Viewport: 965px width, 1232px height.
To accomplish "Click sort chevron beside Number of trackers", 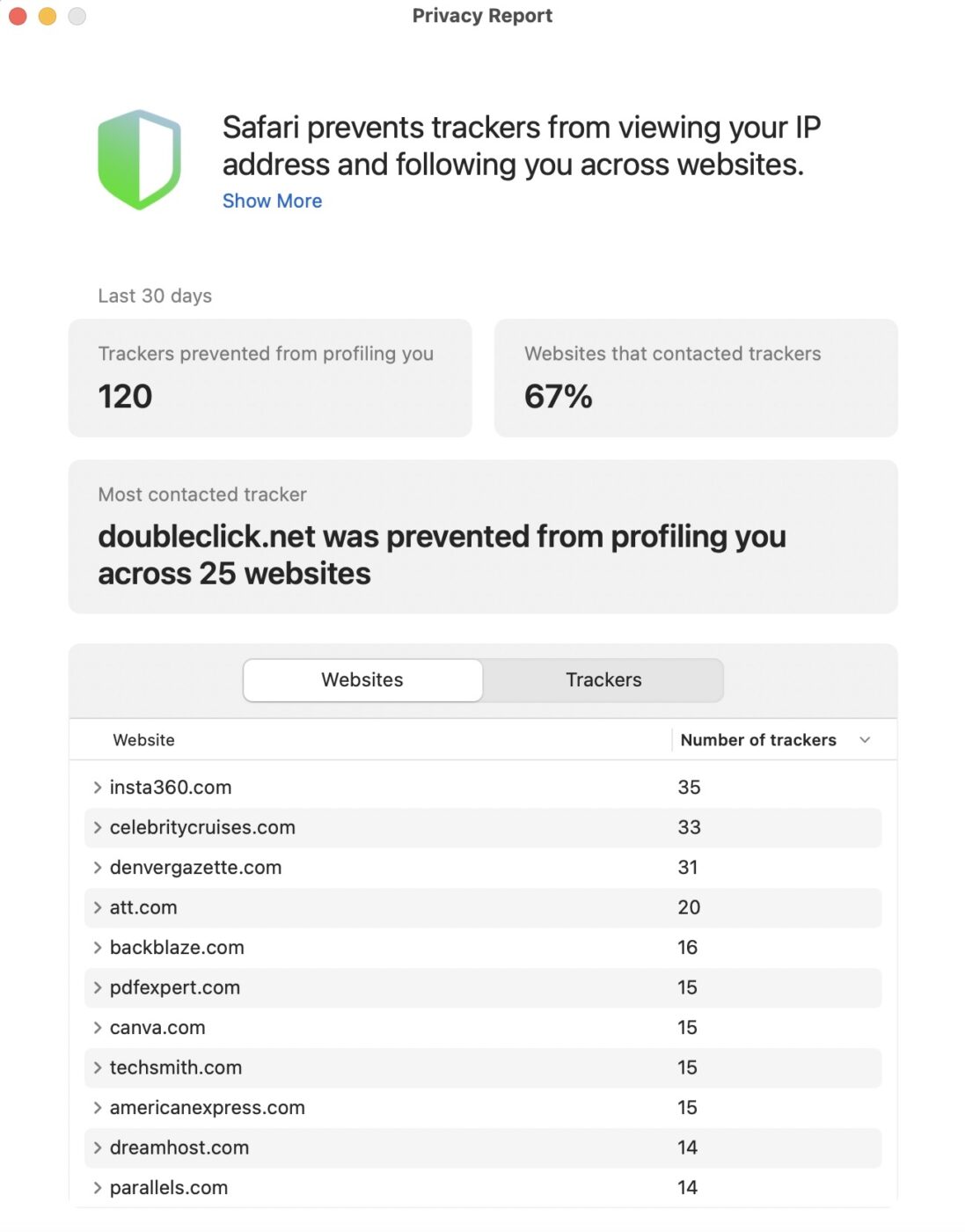I will (x=864, y=740).
